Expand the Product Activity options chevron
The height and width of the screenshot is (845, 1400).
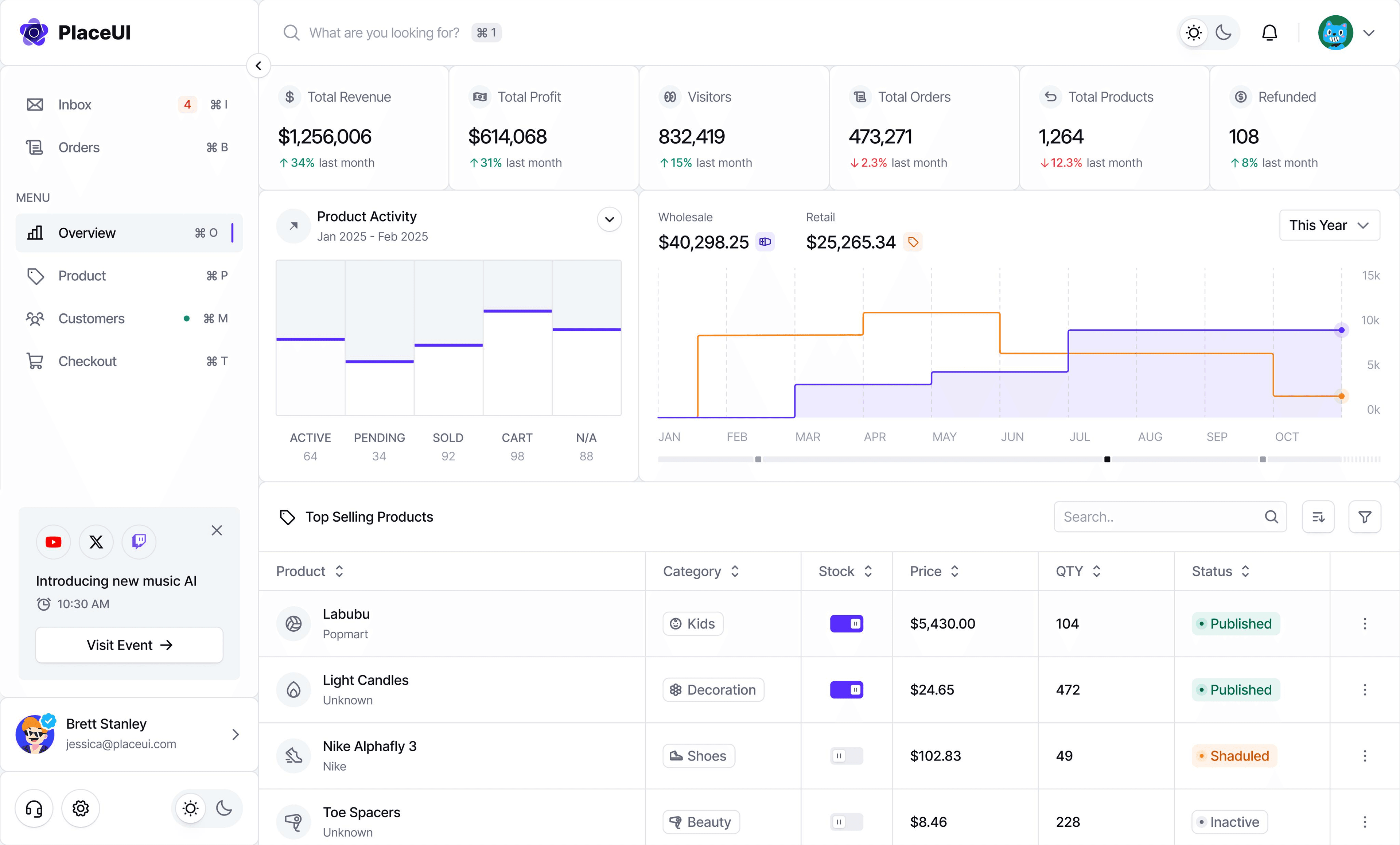609,219
